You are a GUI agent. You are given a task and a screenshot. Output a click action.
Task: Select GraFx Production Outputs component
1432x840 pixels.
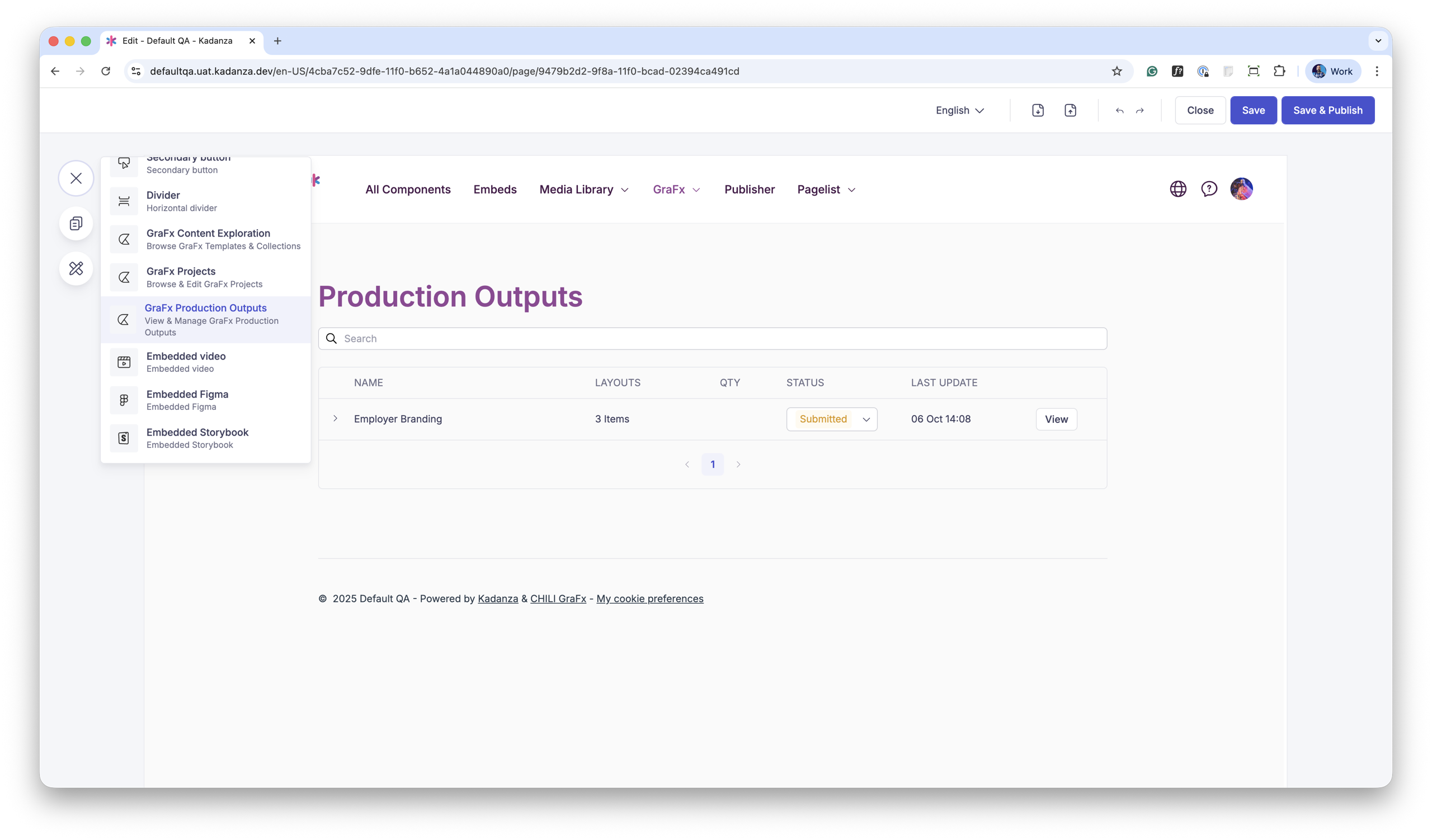[x=206, y=320]
